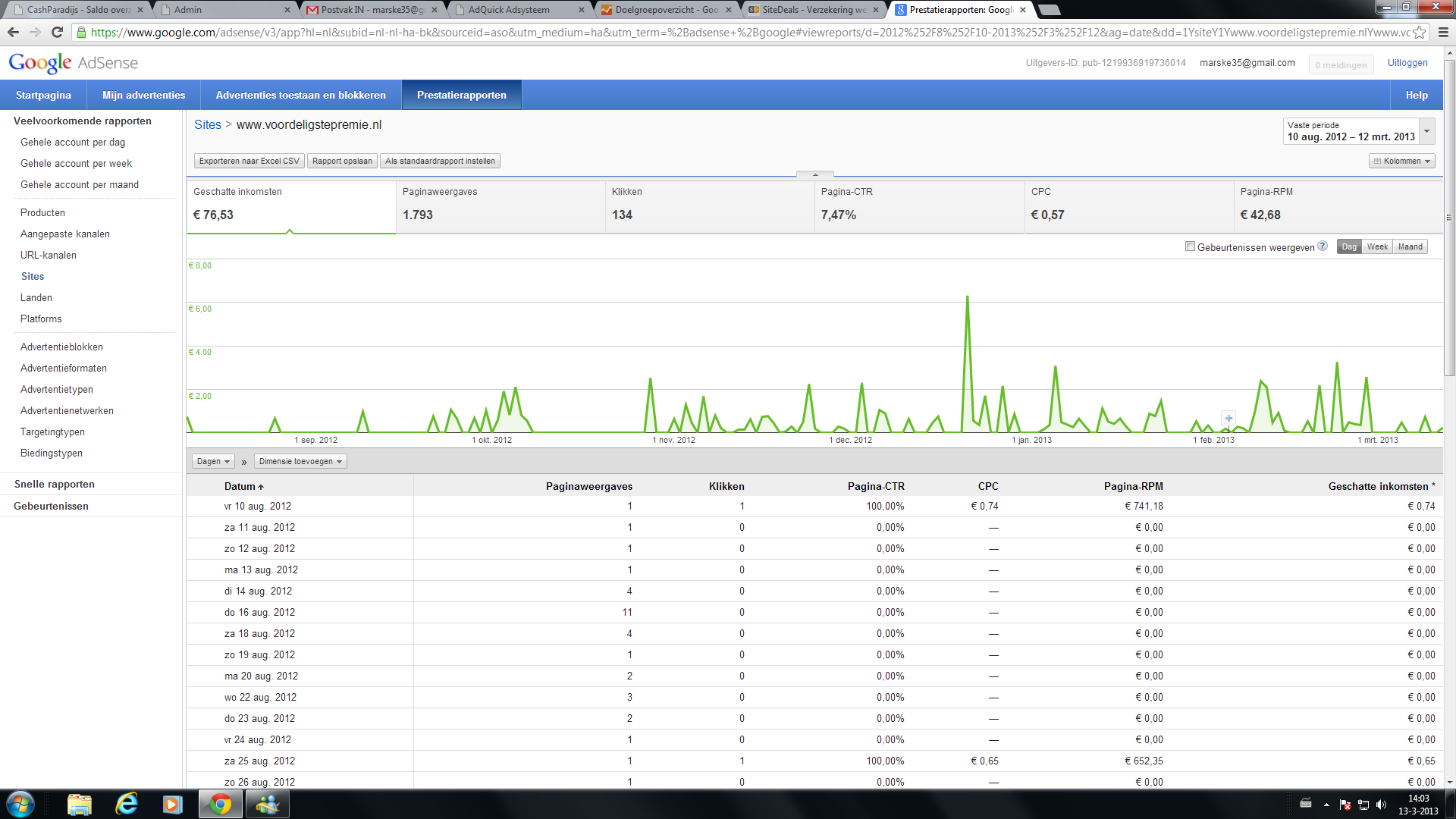The height and width of the screenshot is (819, 1456).
Task: Click the plus event marker on chart
Action: (x=1228, y=418)
